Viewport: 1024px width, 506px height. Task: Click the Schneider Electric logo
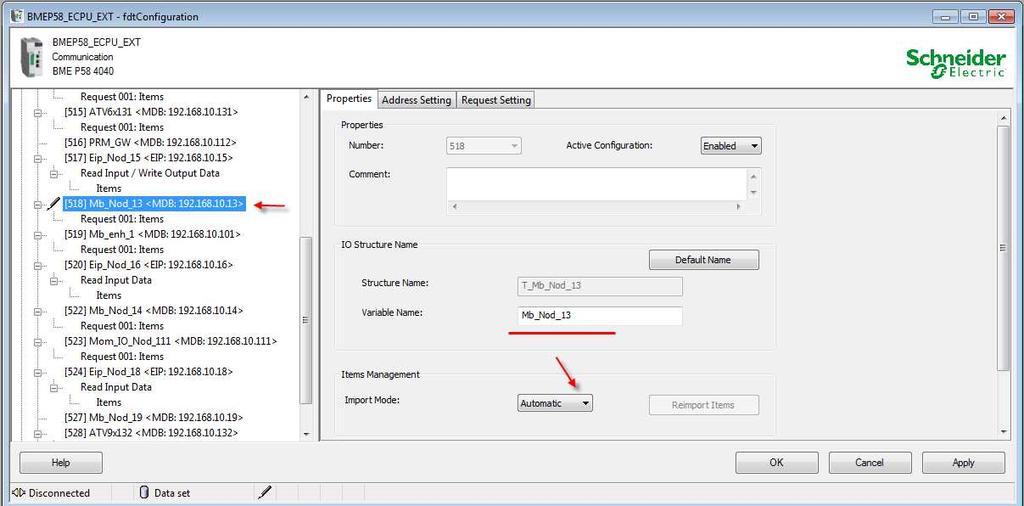956,63
